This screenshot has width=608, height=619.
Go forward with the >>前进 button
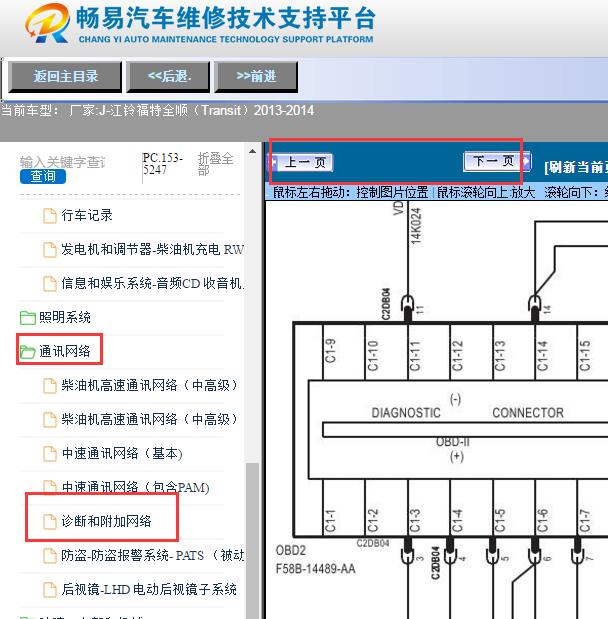tap(256, 77)
